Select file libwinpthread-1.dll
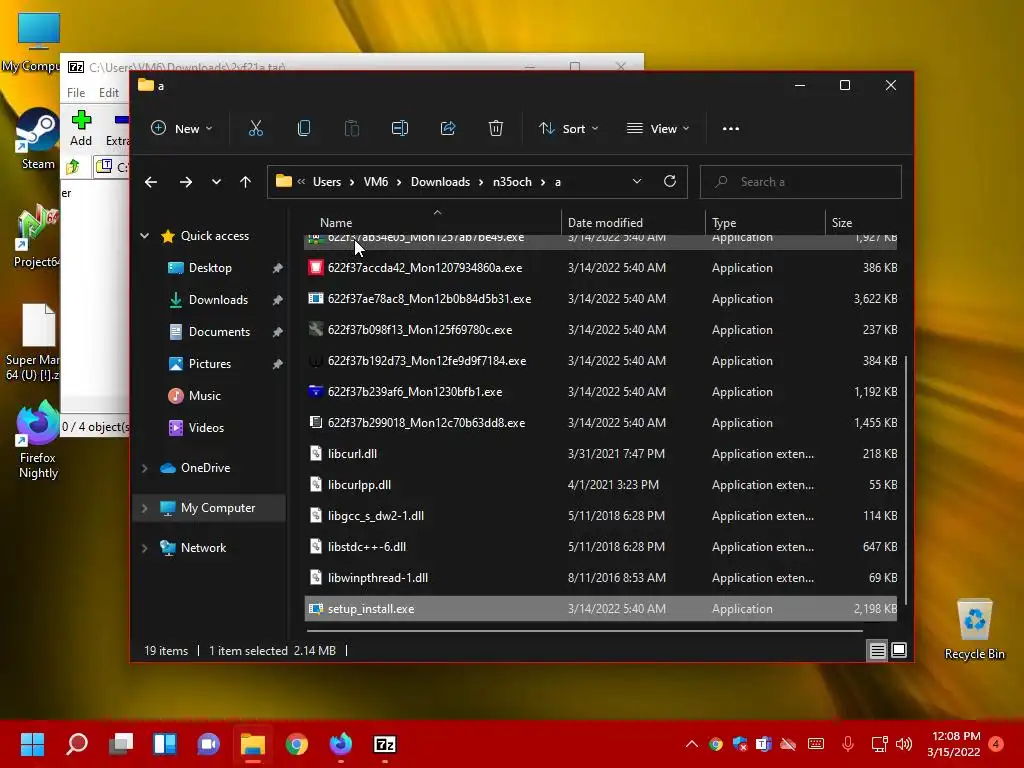Screen dimensions: 1024x768 point(600,578)
